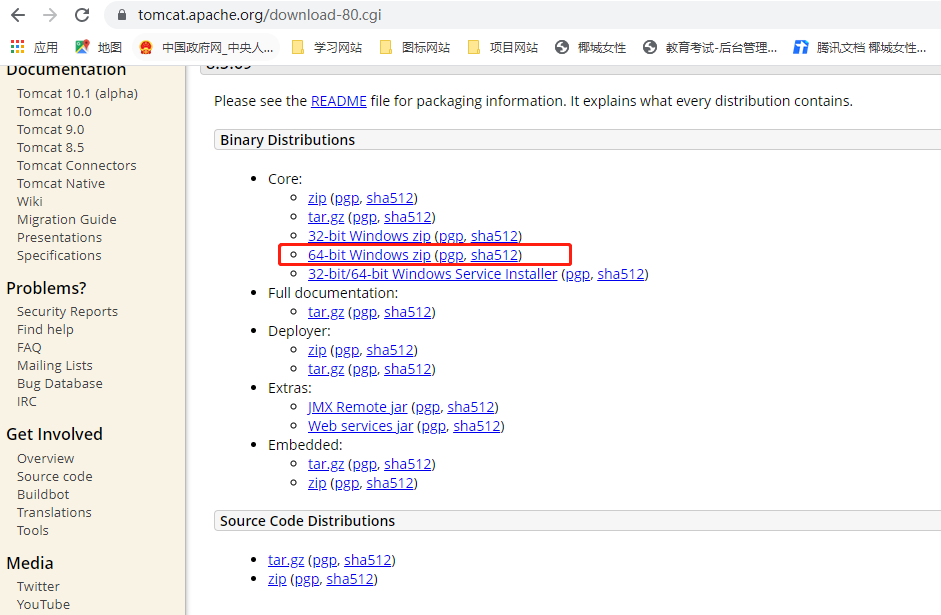Open the Bug Database link
The image size is (941, 615).
pyautogui.click(x=59, y=383)
